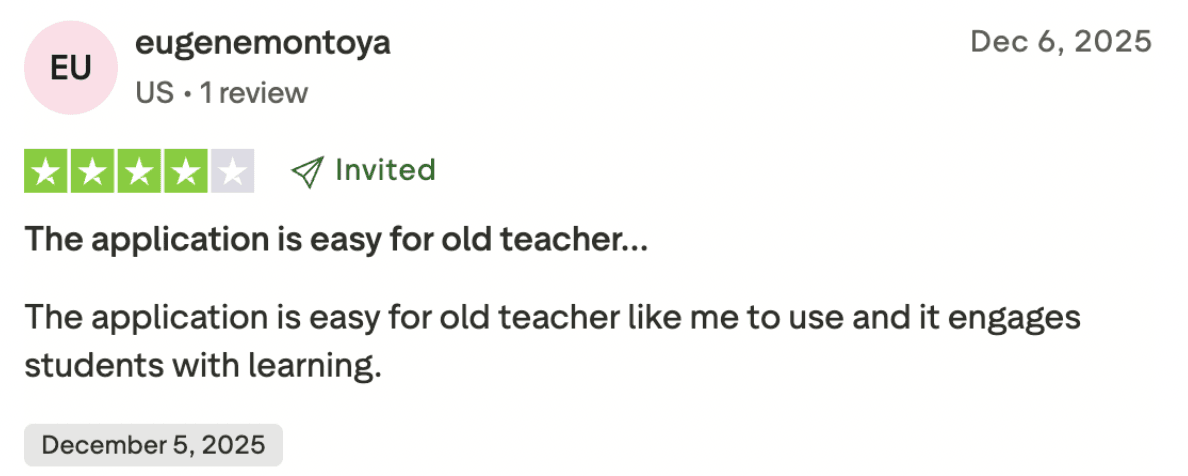Click the first green rating star

point(46,171)
